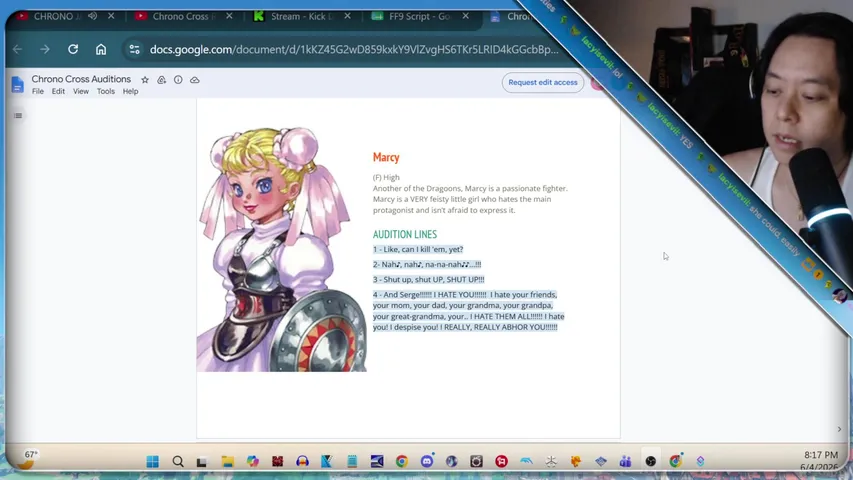Open File Explorer from the taskbar
Image resolution: width=853 pixels, height=480 pixels.
(x=227, y=461)
